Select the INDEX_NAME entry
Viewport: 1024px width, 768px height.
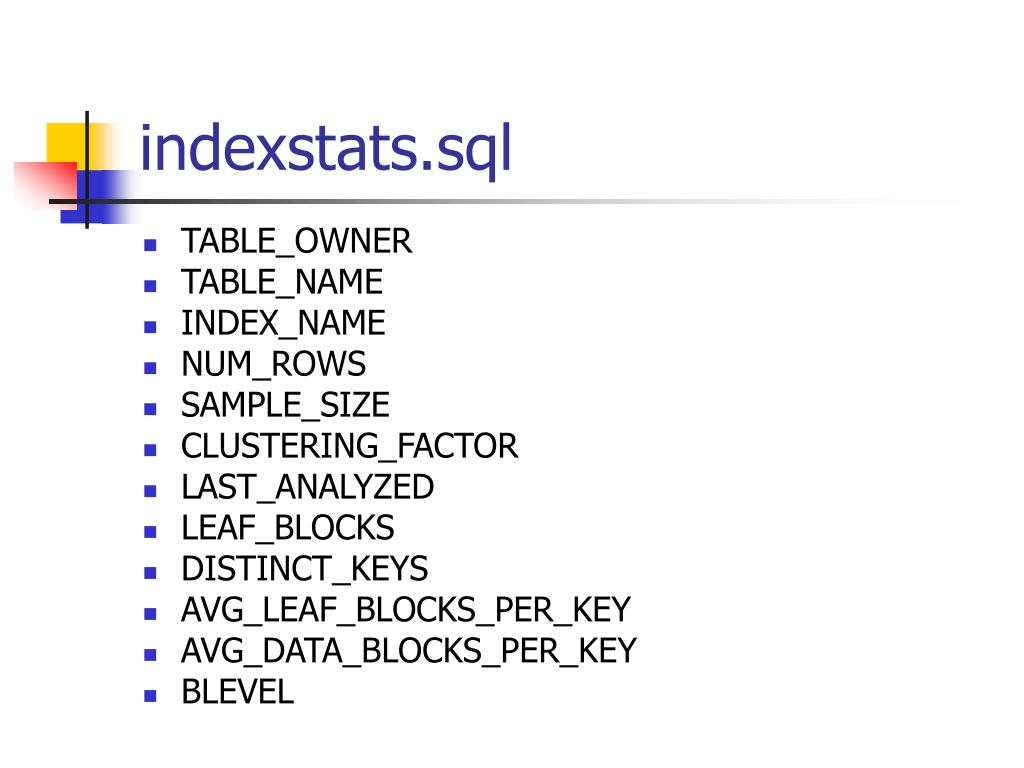point(283,323)
